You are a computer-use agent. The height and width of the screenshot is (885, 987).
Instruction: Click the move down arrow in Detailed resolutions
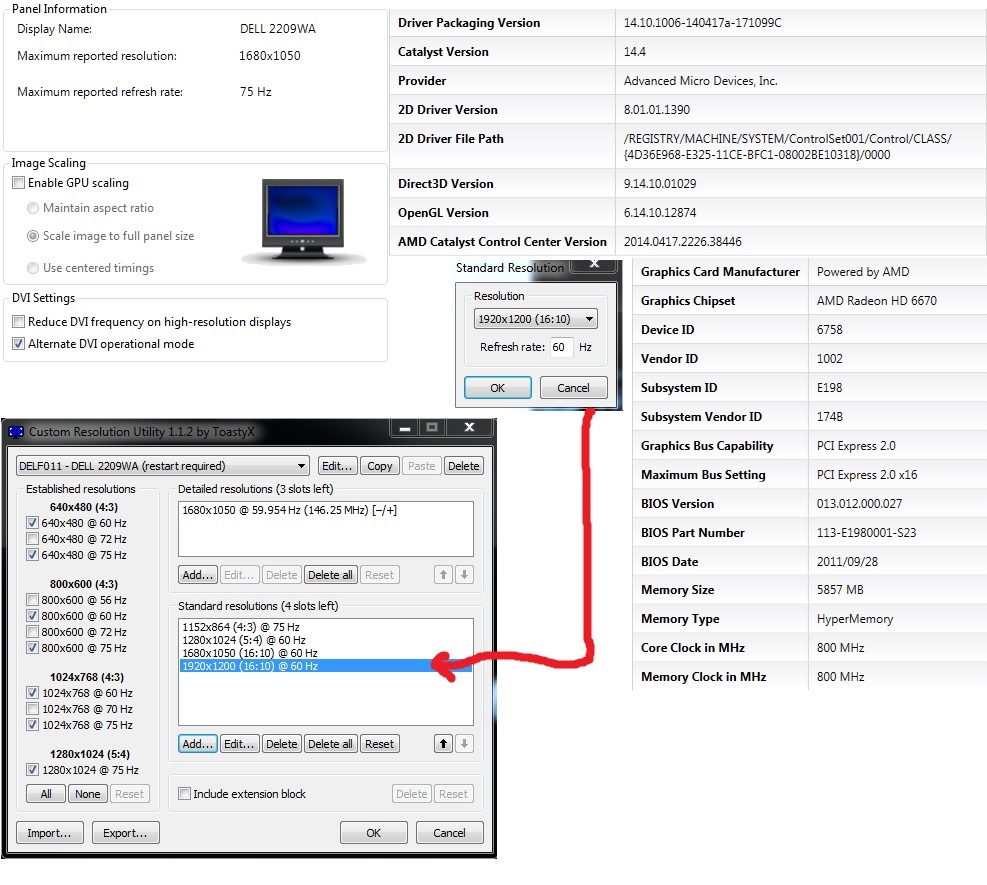click(x=464, y=575)
